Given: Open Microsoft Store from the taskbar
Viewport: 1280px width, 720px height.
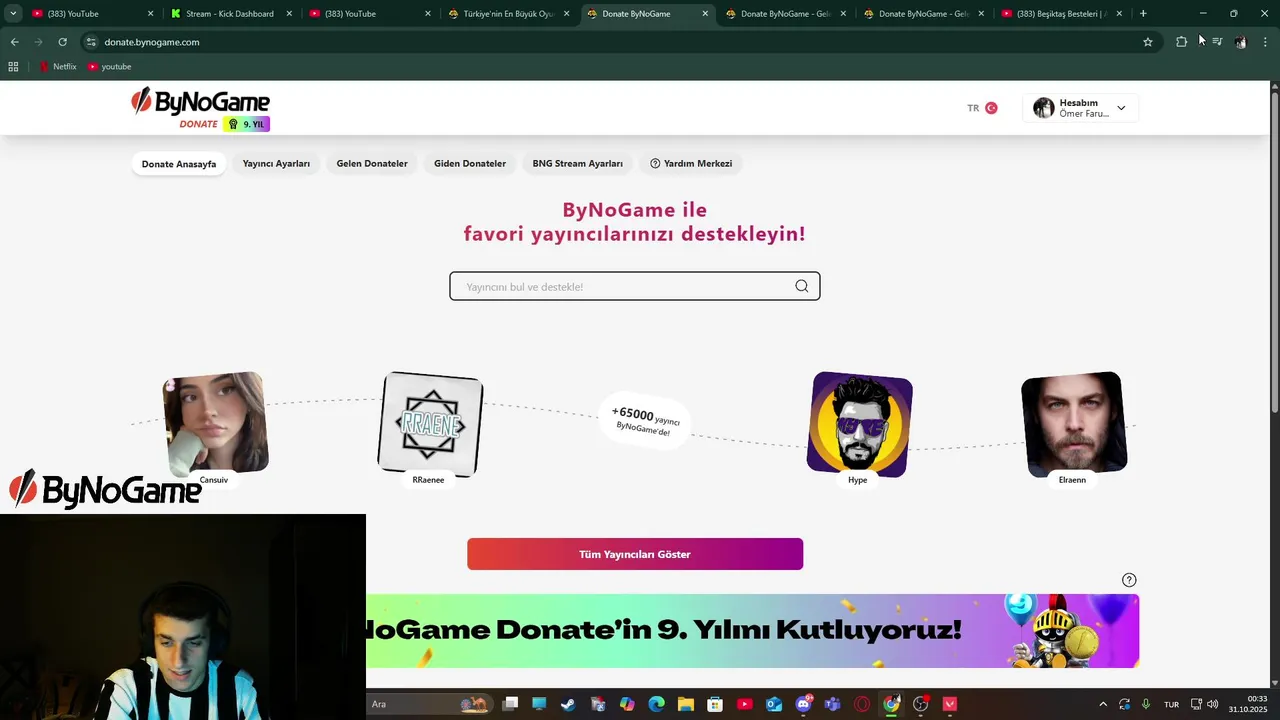Looking at the screenshot, I should click(715, 704).
